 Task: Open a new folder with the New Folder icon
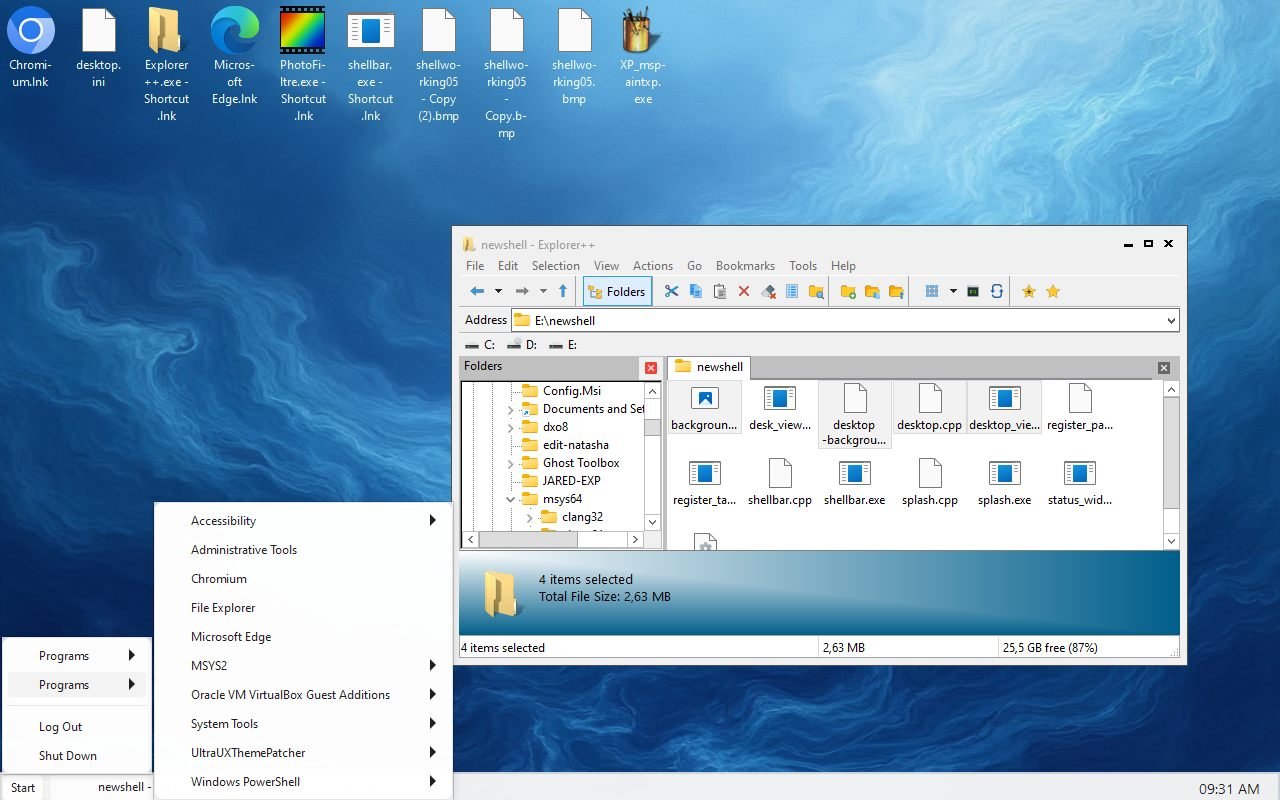[845, 291]
